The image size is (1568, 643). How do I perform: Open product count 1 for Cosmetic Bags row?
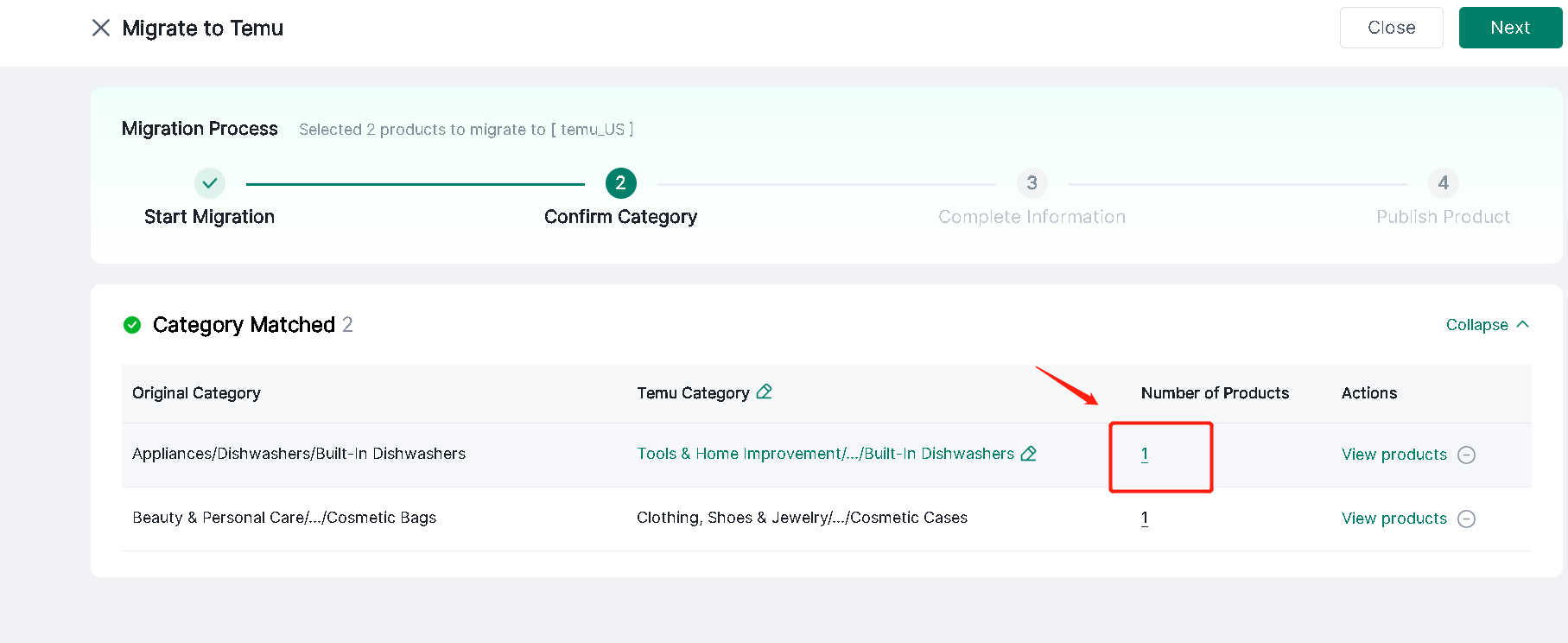pos(1145,518)
